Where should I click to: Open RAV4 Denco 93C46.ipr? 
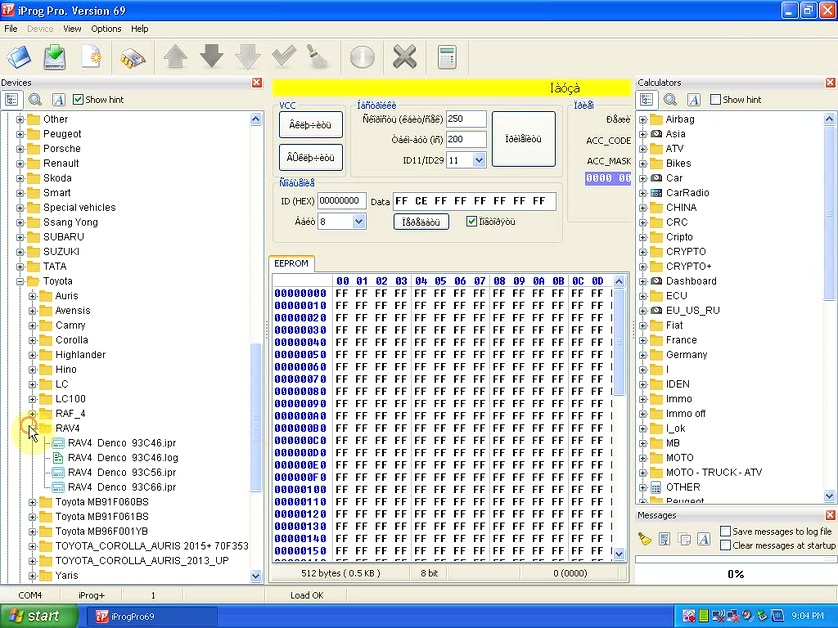click(122, 443)
